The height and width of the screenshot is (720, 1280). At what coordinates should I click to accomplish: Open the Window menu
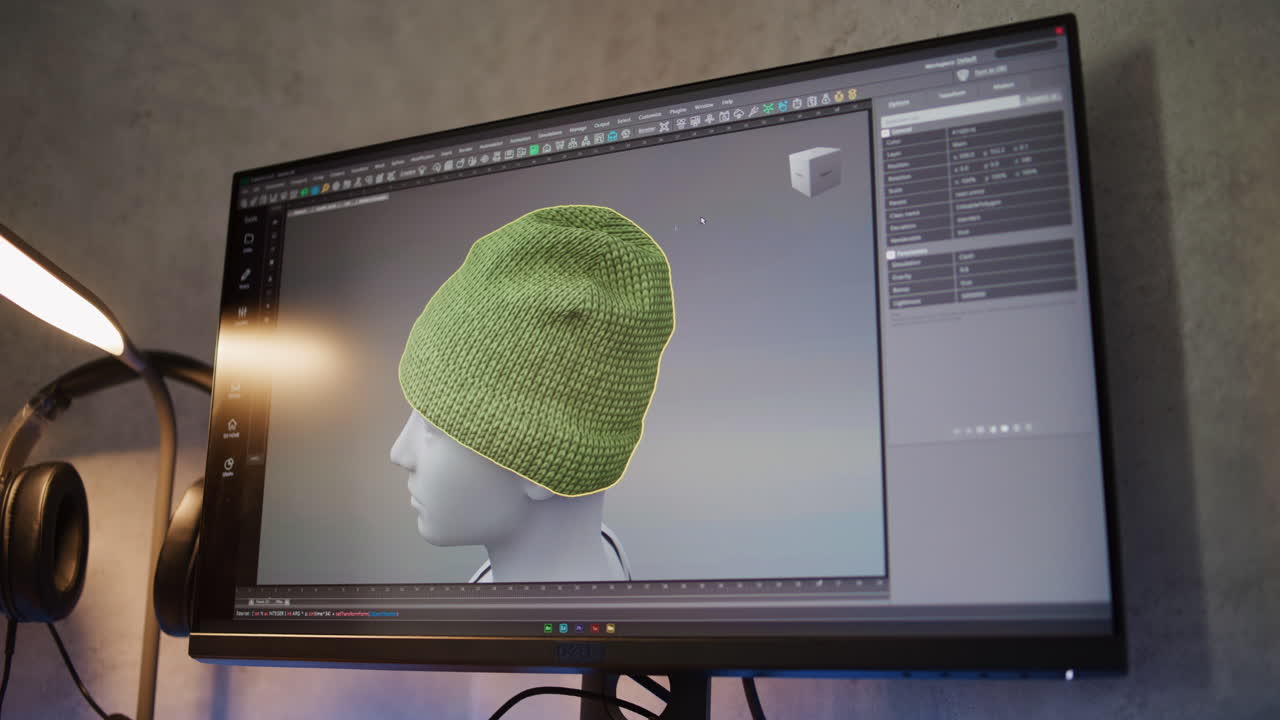[x=703, y=105]
